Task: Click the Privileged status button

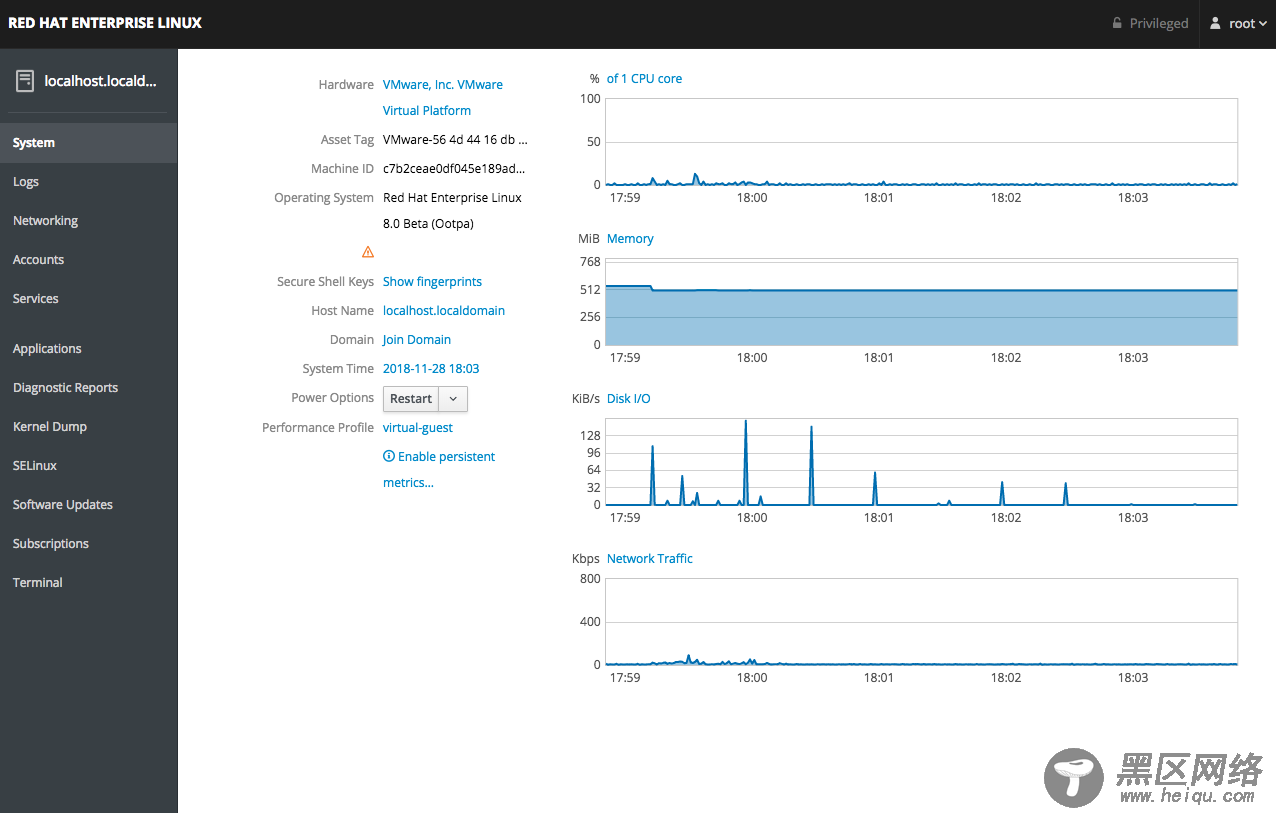Action: point(1150,24)
